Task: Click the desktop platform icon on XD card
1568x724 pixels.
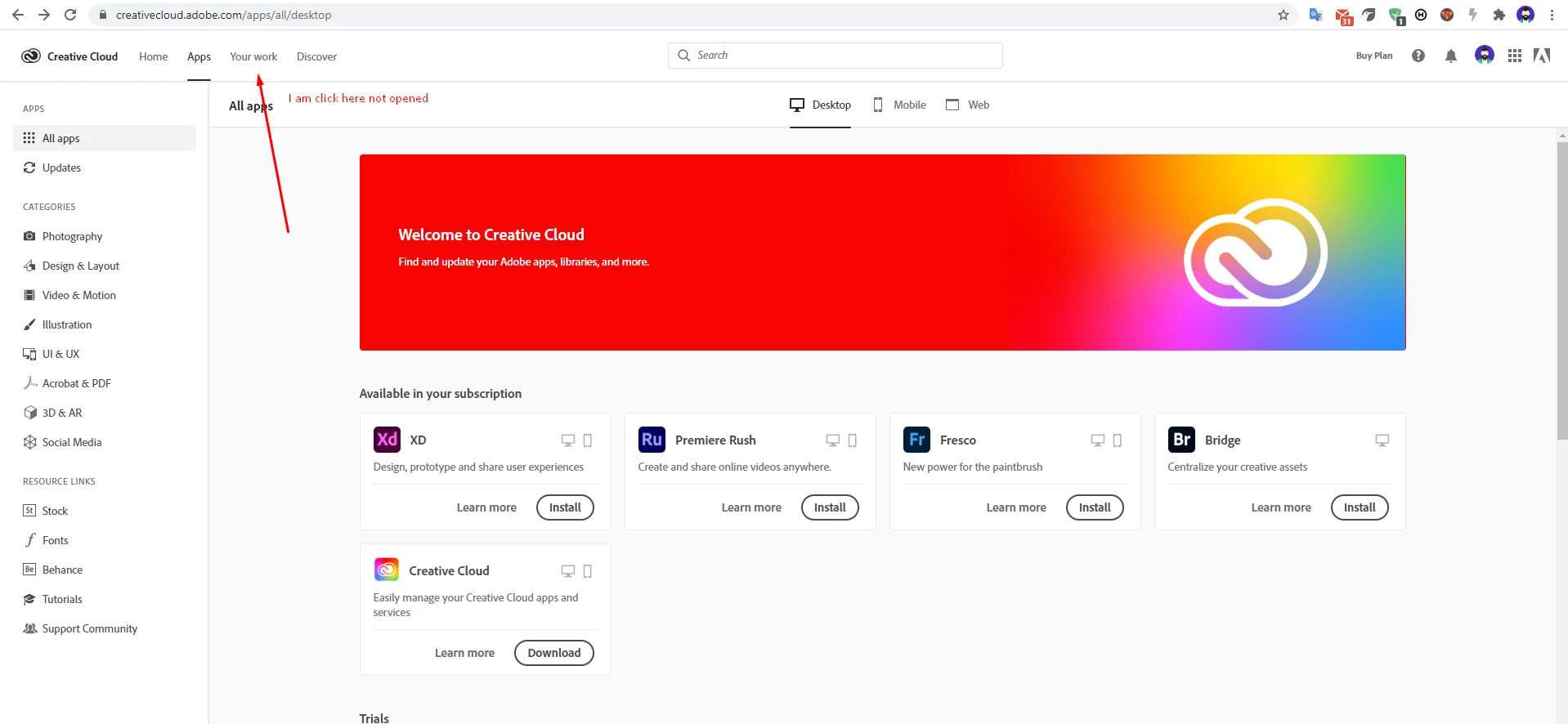Action: pos(568,440)
